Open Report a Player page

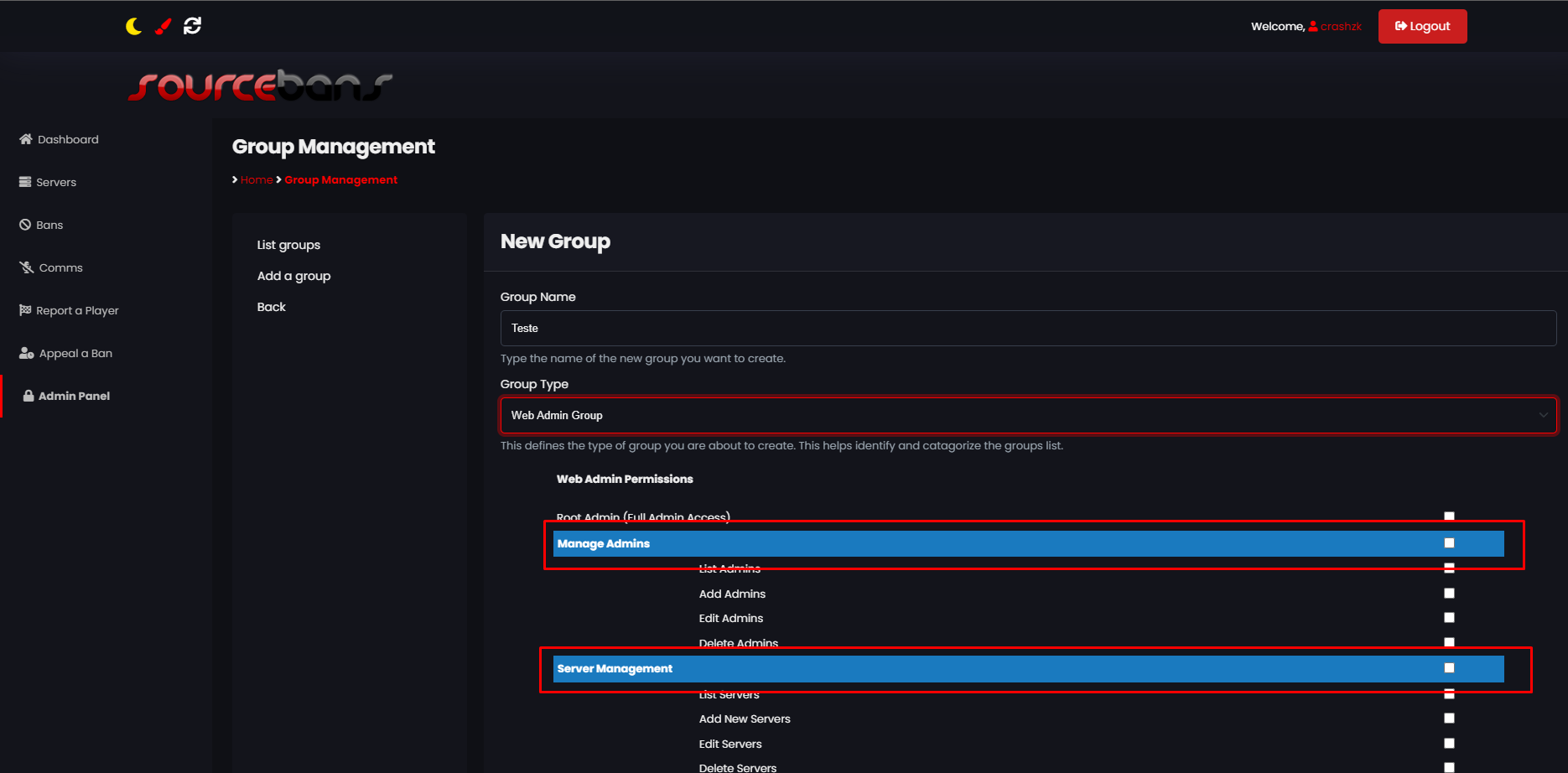click(69, 310)
